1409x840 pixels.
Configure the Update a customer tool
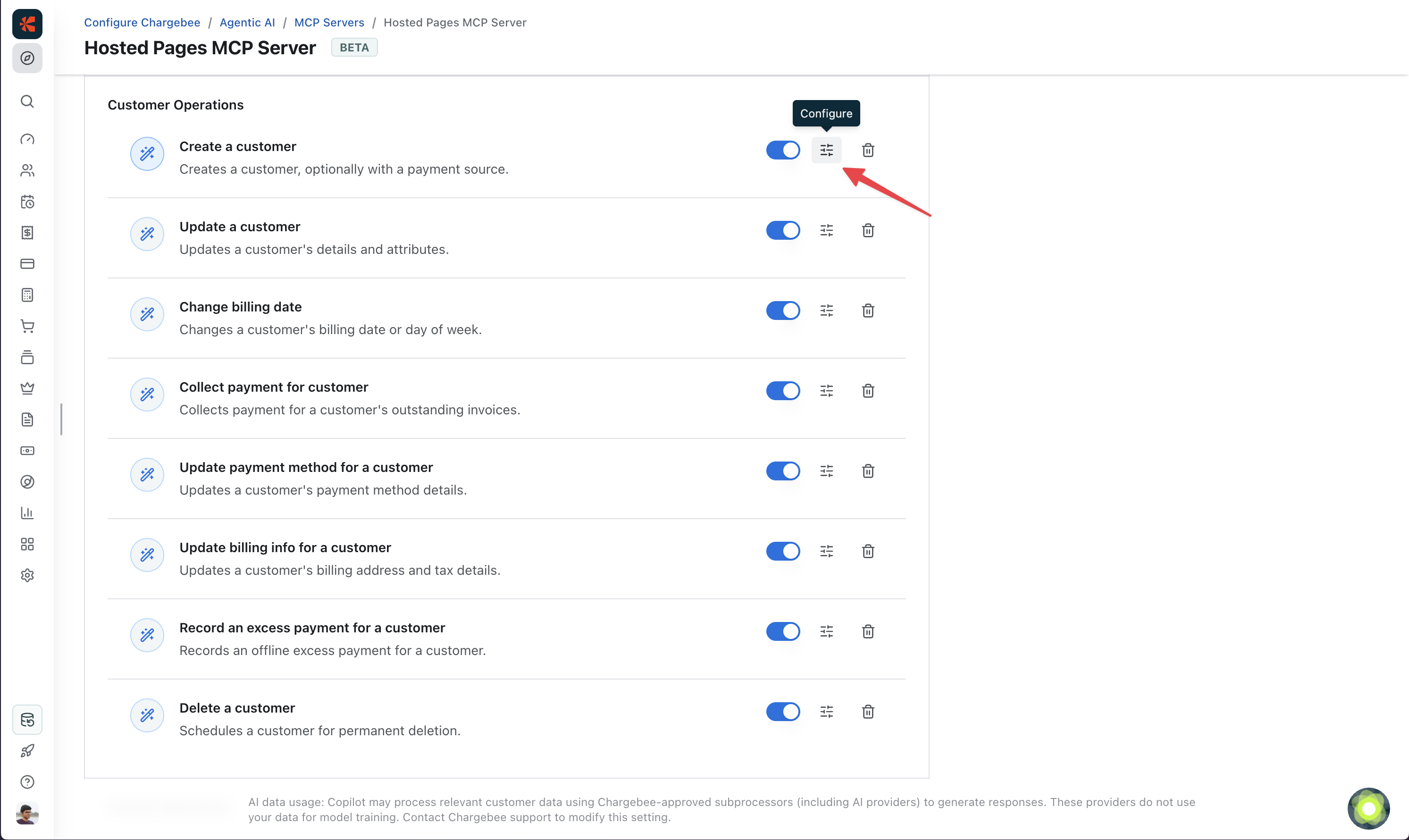pos(826,230)
